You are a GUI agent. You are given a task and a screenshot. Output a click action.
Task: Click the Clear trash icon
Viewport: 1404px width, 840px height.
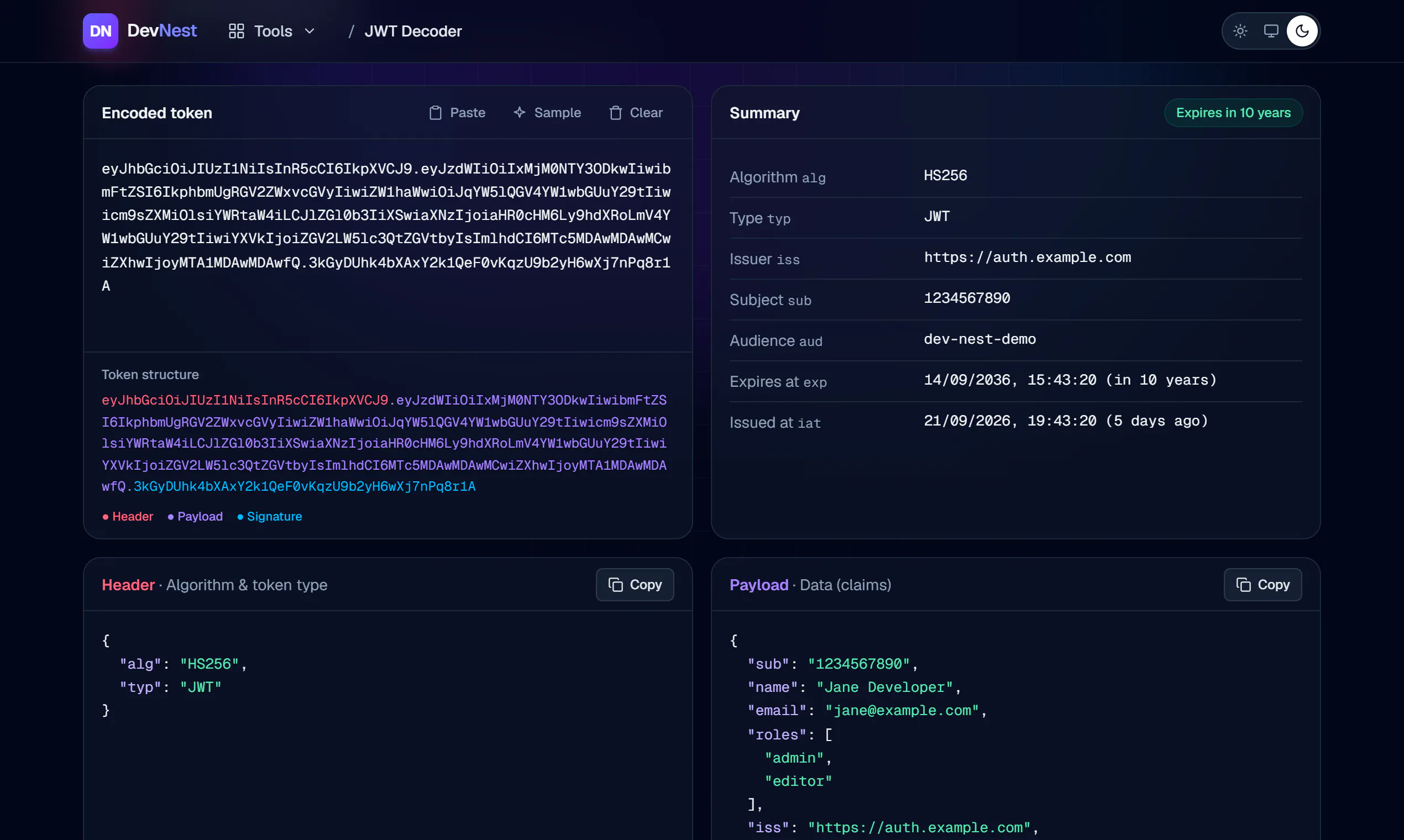615,113
